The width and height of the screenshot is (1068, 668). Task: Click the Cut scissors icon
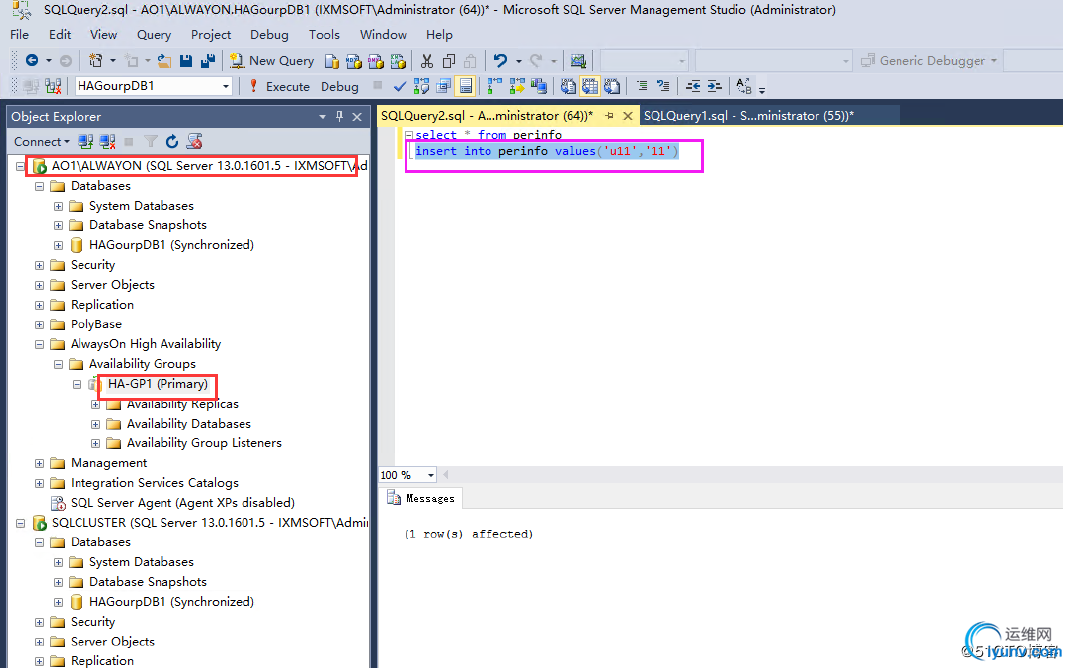pos(426,61)
